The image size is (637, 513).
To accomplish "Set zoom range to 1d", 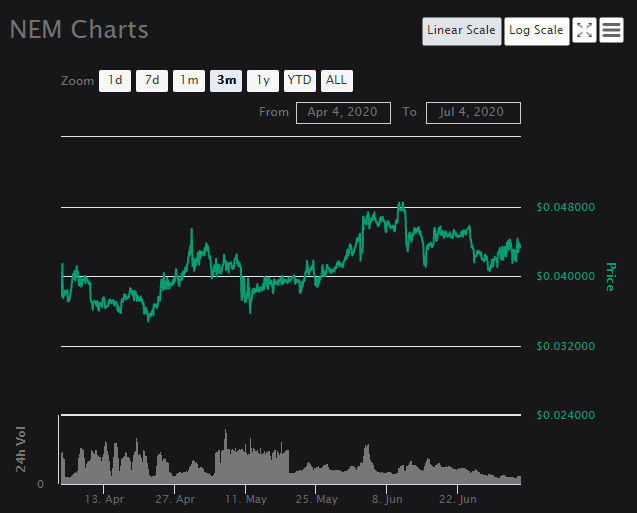I will [115, 81].
